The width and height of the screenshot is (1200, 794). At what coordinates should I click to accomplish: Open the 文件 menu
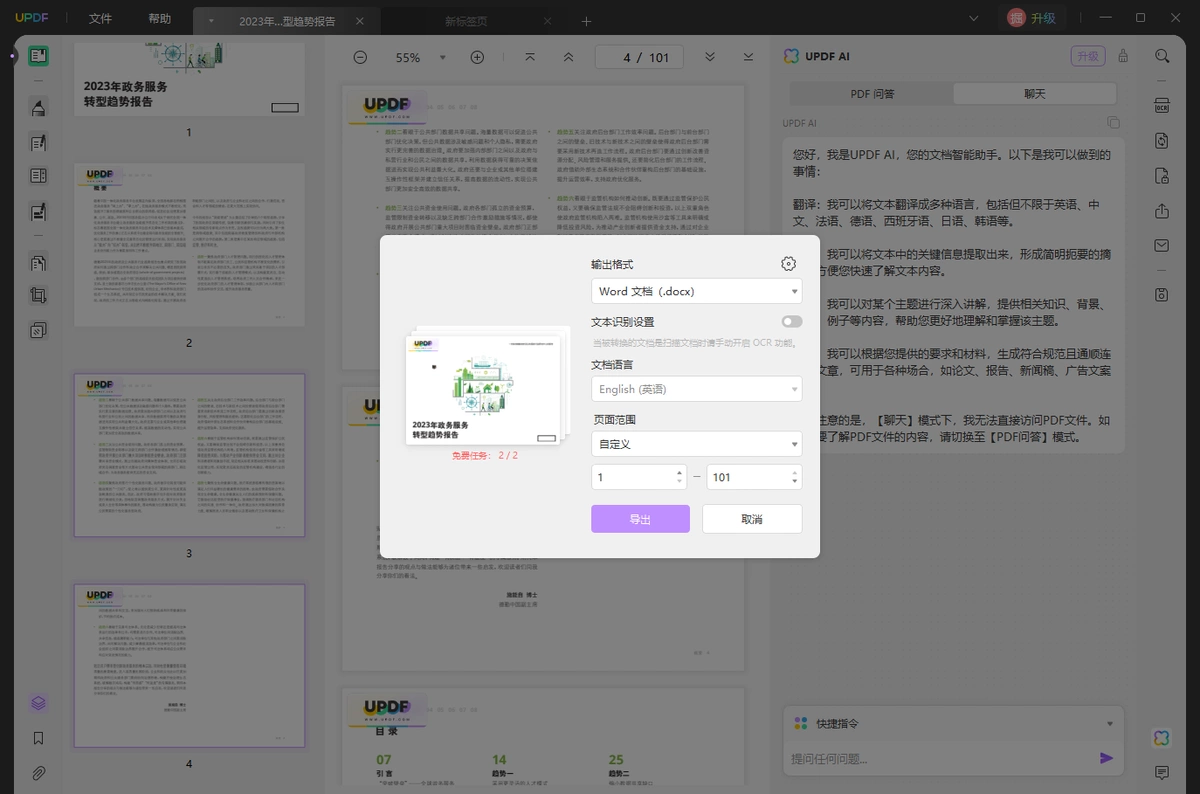coord(100,19)
